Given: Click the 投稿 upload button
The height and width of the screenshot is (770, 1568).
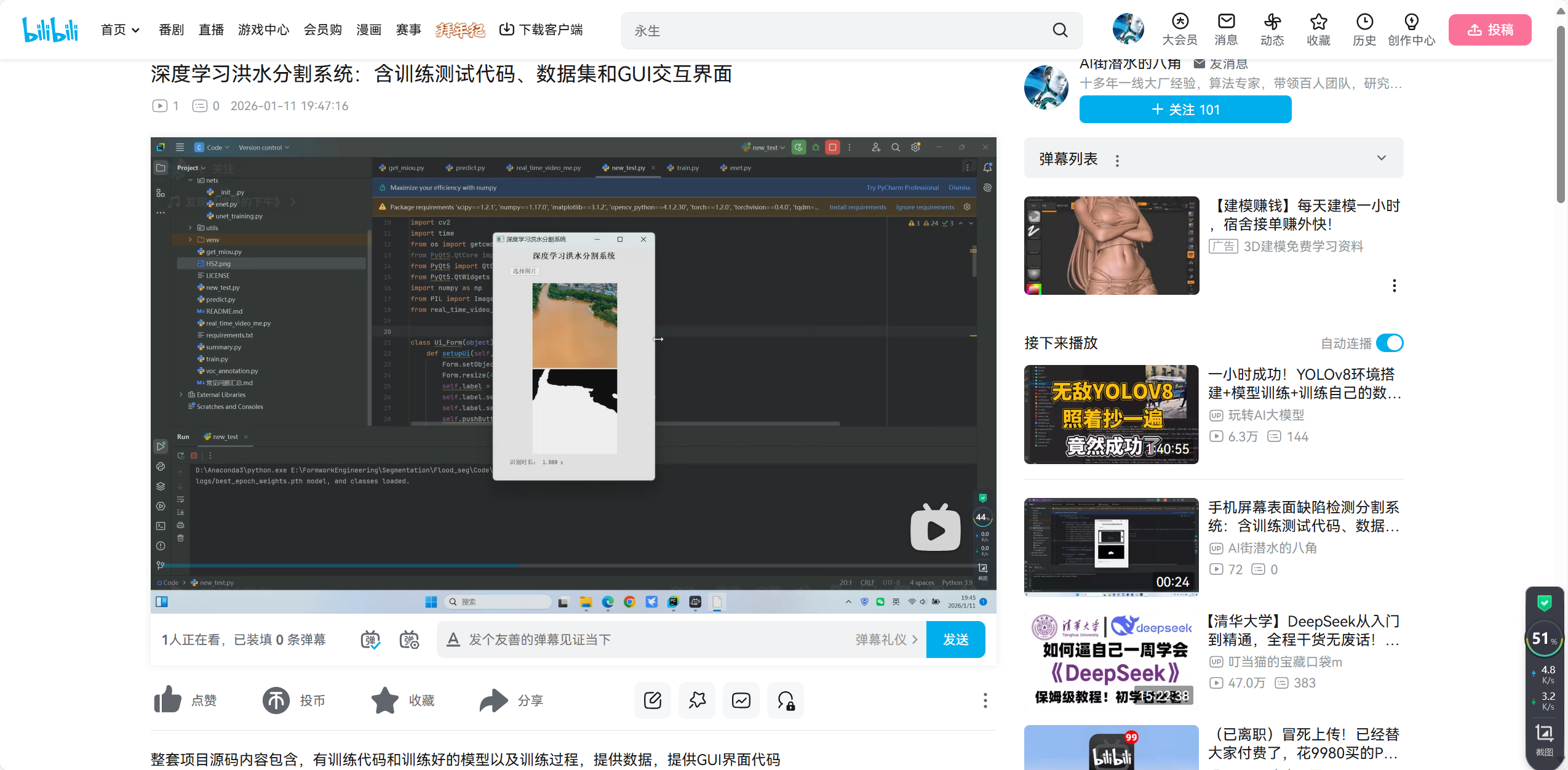Looking at the screenshot, I should (1489, 30).
